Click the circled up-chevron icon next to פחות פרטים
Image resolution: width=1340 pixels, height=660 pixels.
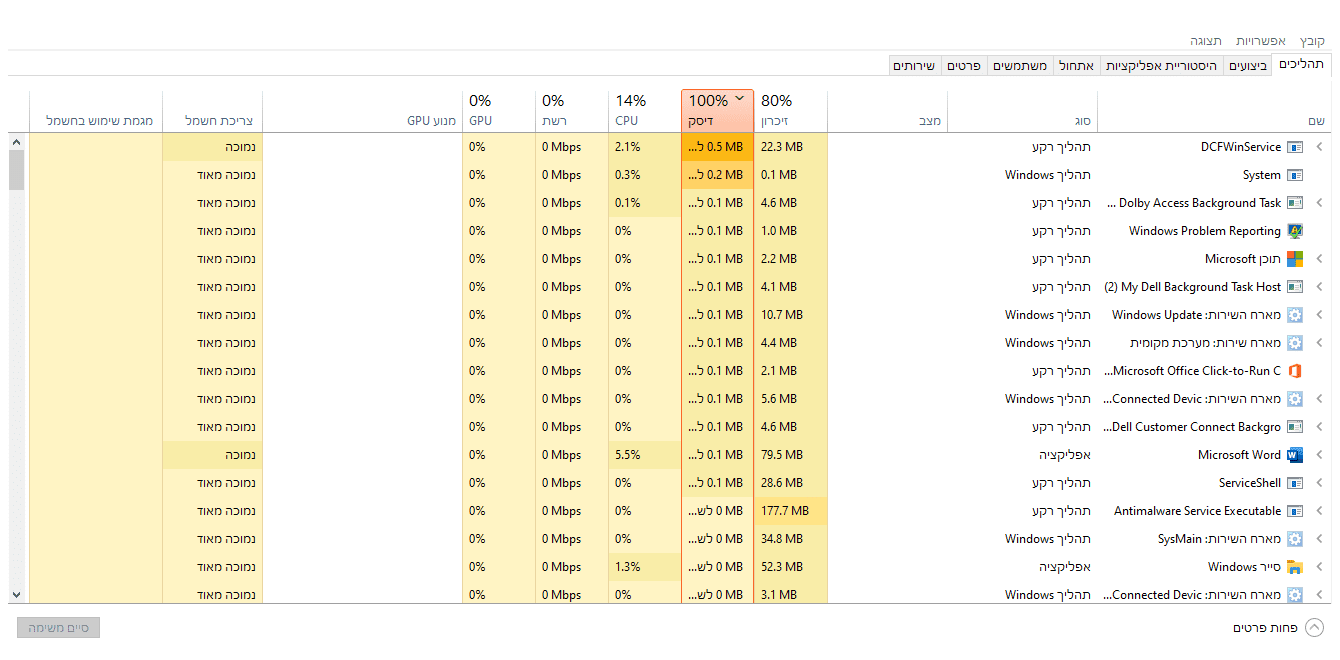pyautogui.click(x=1315, y=628)
